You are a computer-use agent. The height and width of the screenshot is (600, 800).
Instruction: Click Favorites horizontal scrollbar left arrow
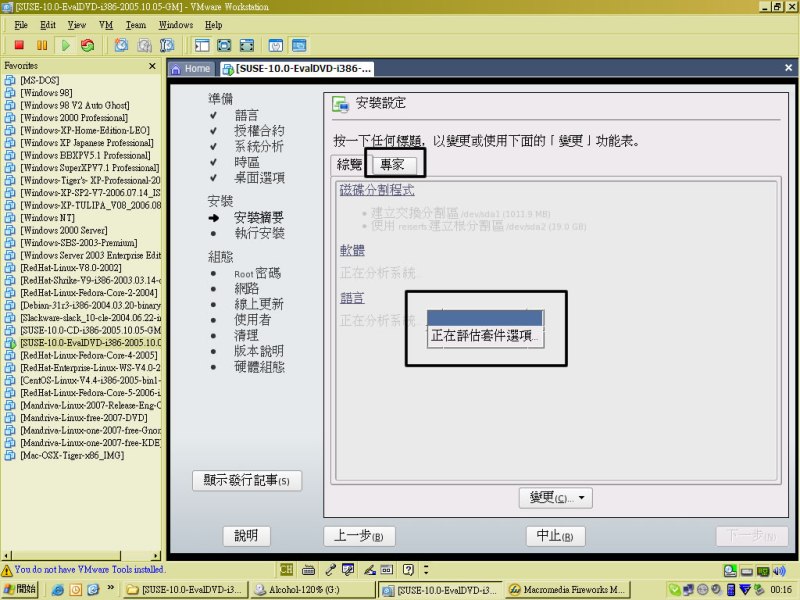click(6, 556)
